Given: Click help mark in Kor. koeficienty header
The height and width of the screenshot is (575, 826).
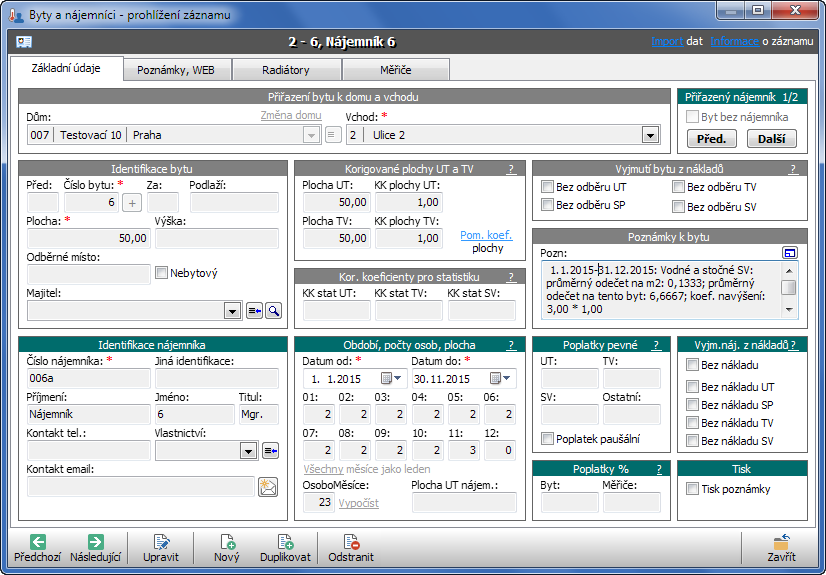Looking at the screenshot, I should pyautogui.click(x=511, y=277).
